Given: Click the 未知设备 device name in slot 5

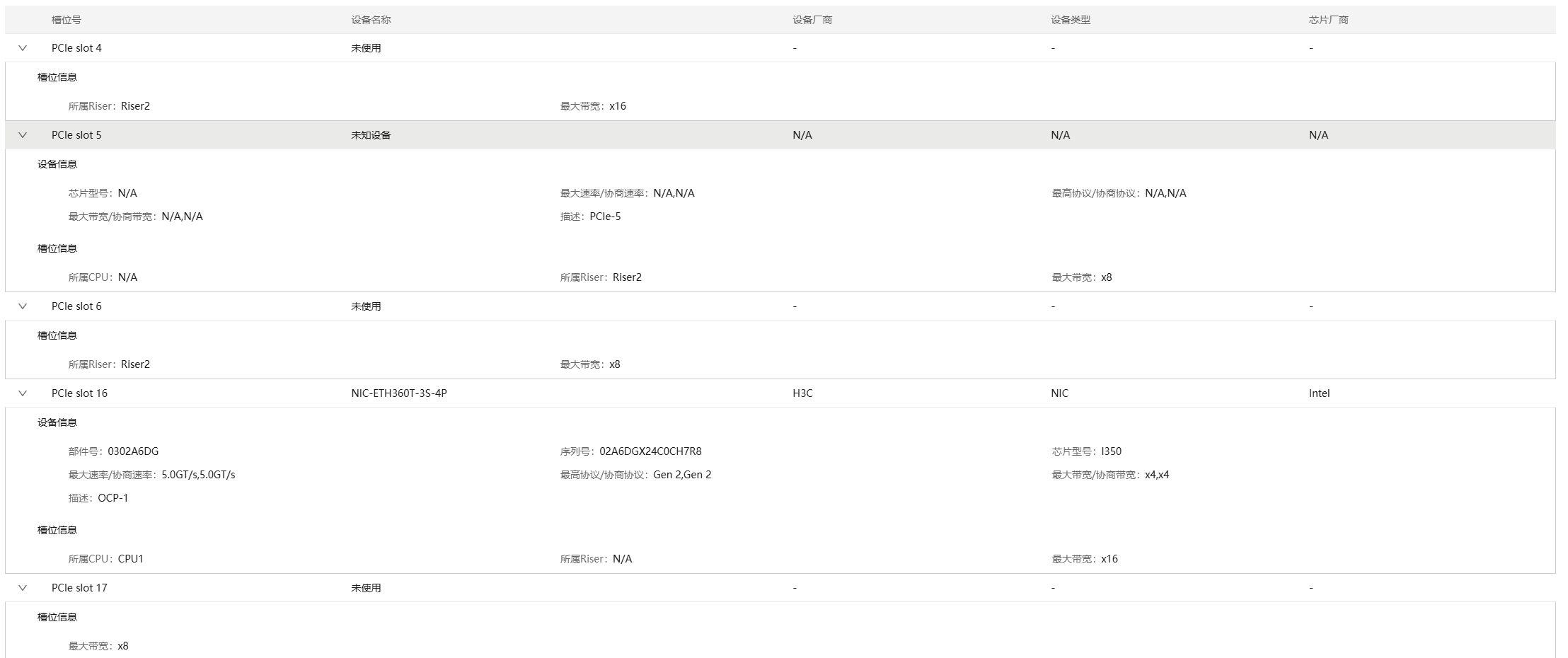Looking at the screenshot, I should coord(371,135).
